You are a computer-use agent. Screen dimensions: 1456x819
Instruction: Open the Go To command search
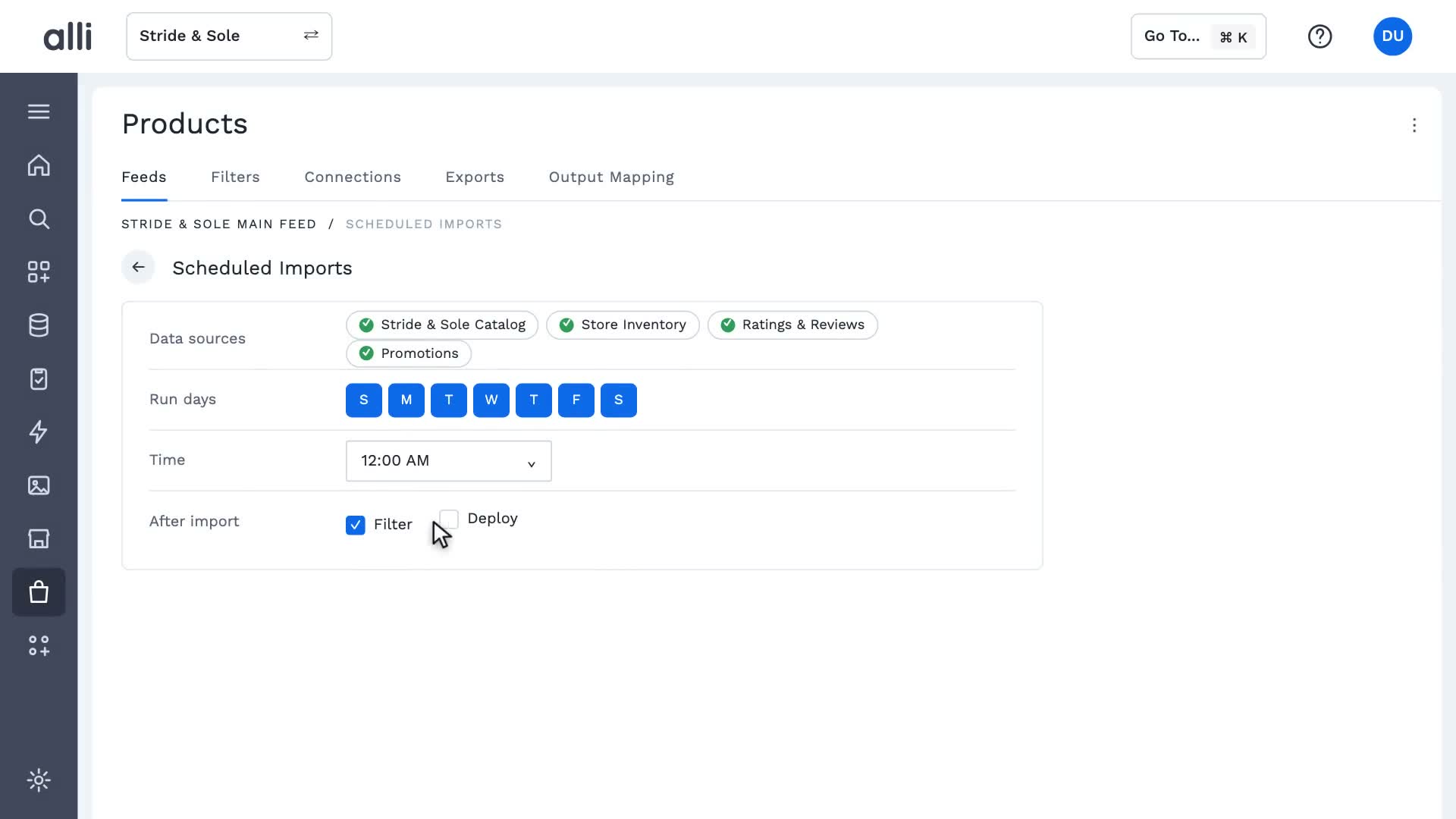(1198, 36)
